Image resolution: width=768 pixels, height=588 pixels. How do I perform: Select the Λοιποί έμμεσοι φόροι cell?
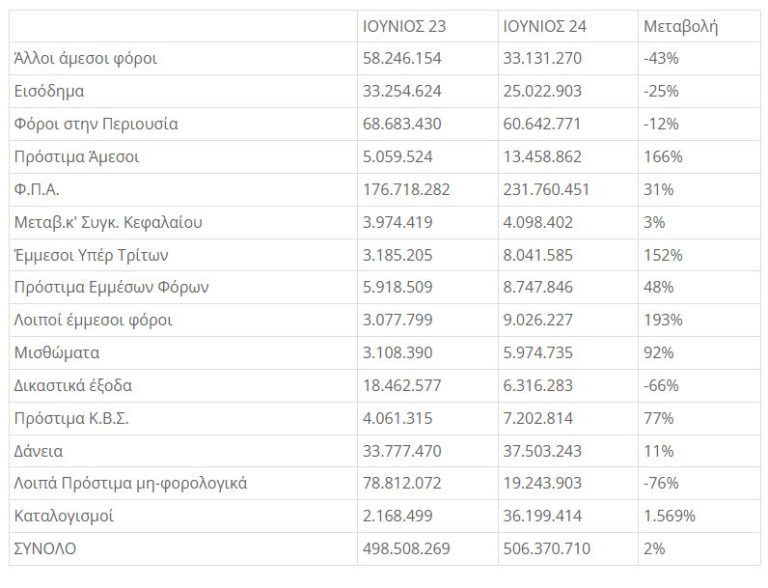coord(94,320)
